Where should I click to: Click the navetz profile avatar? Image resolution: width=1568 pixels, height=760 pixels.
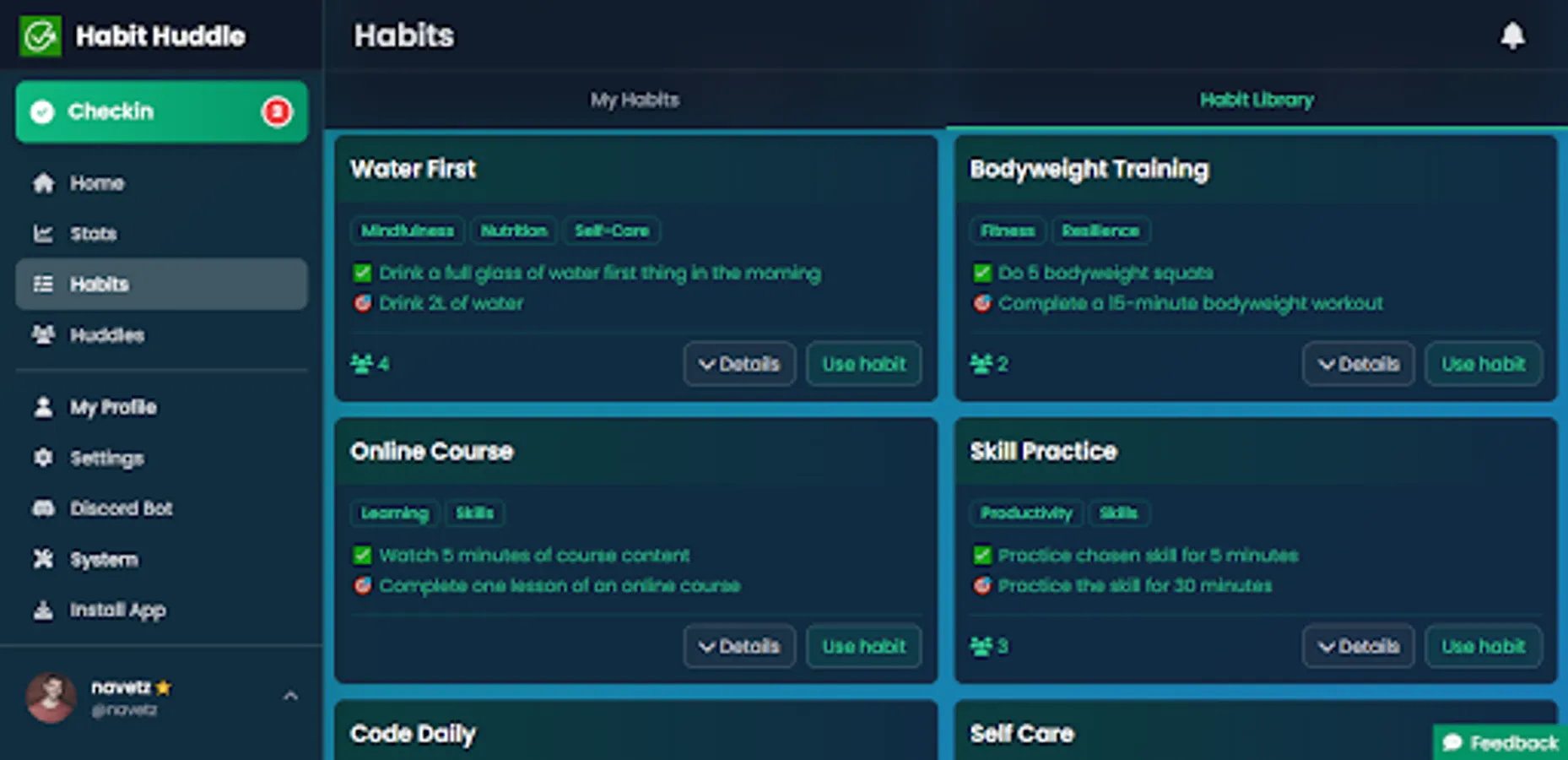point(51,698)
